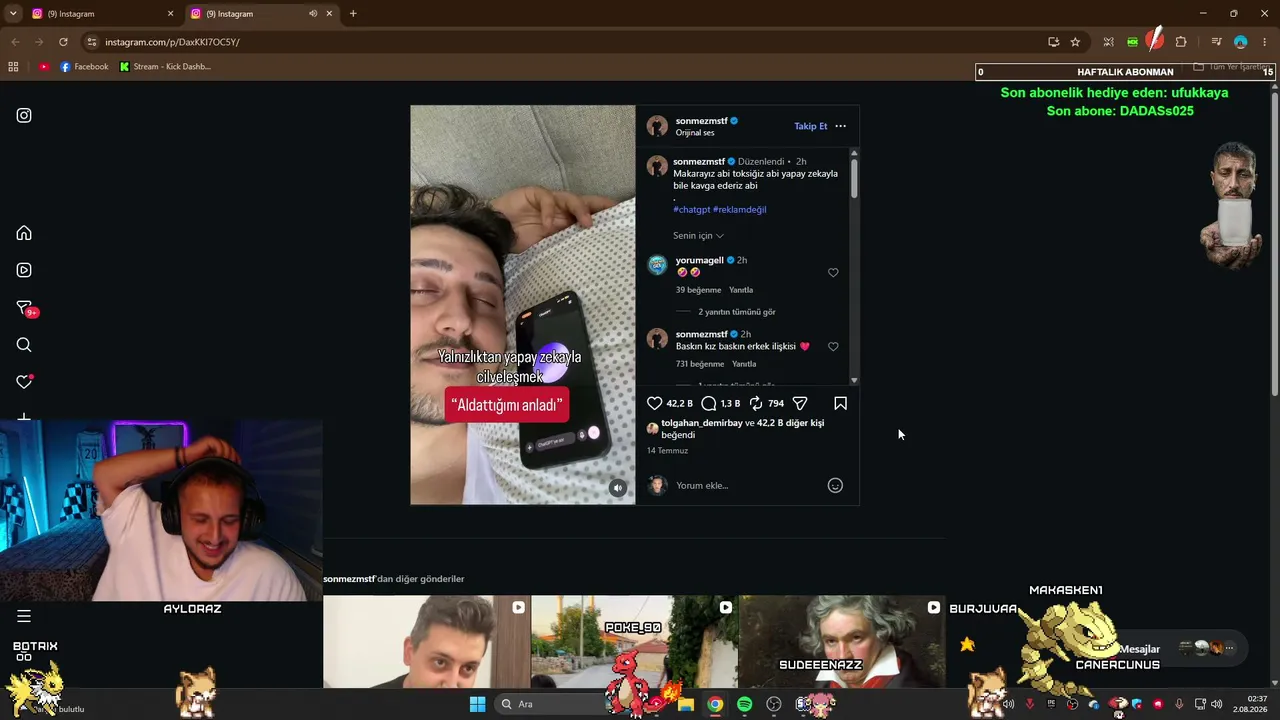Reply to yorumagell's comment via 'Yanıtla'
Image resolution: width=1280 pixels, height=720 pixels.
click(741, 290)
